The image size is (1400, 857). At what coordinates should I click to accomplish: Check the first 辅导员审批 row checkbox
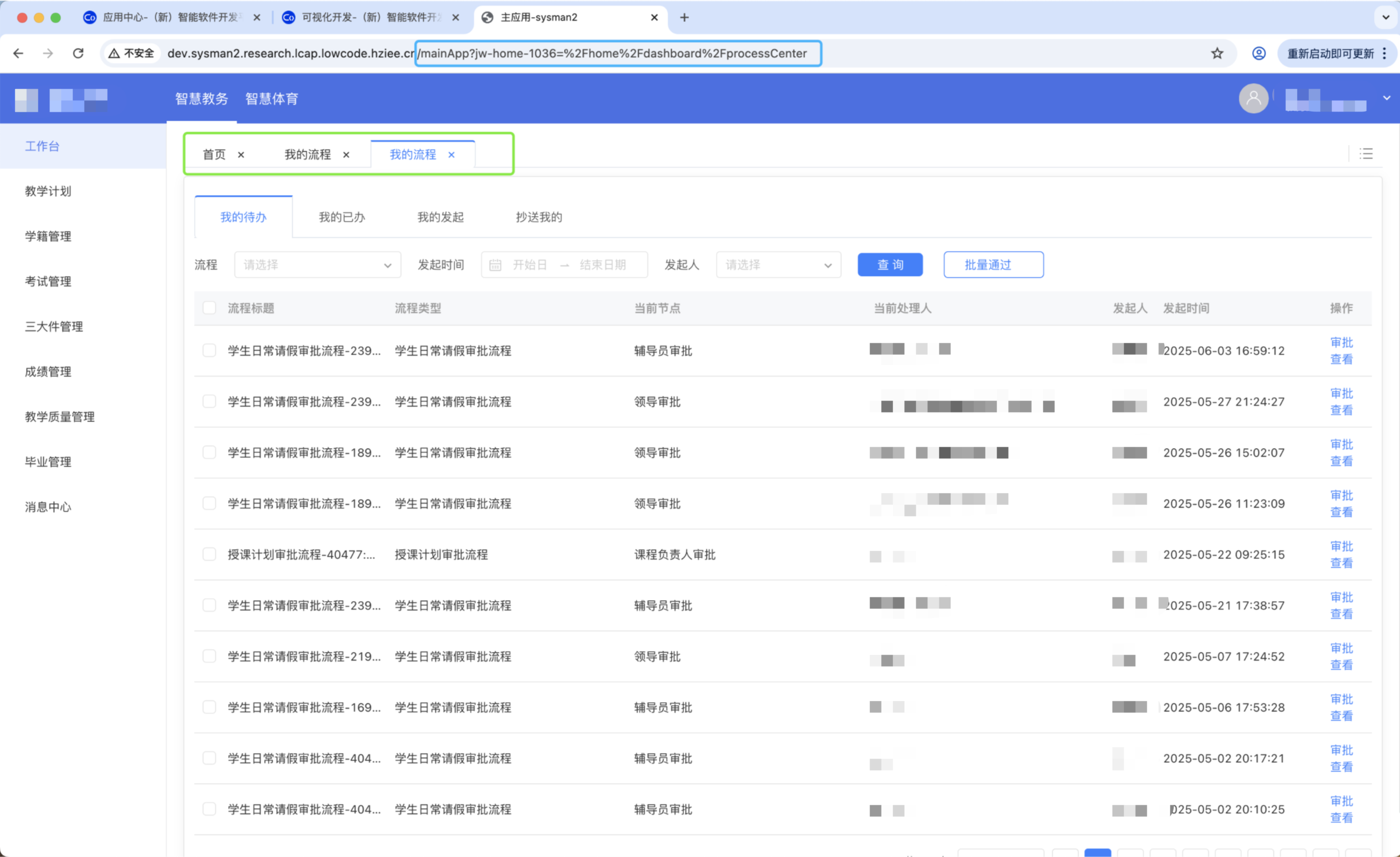(209, 351)
